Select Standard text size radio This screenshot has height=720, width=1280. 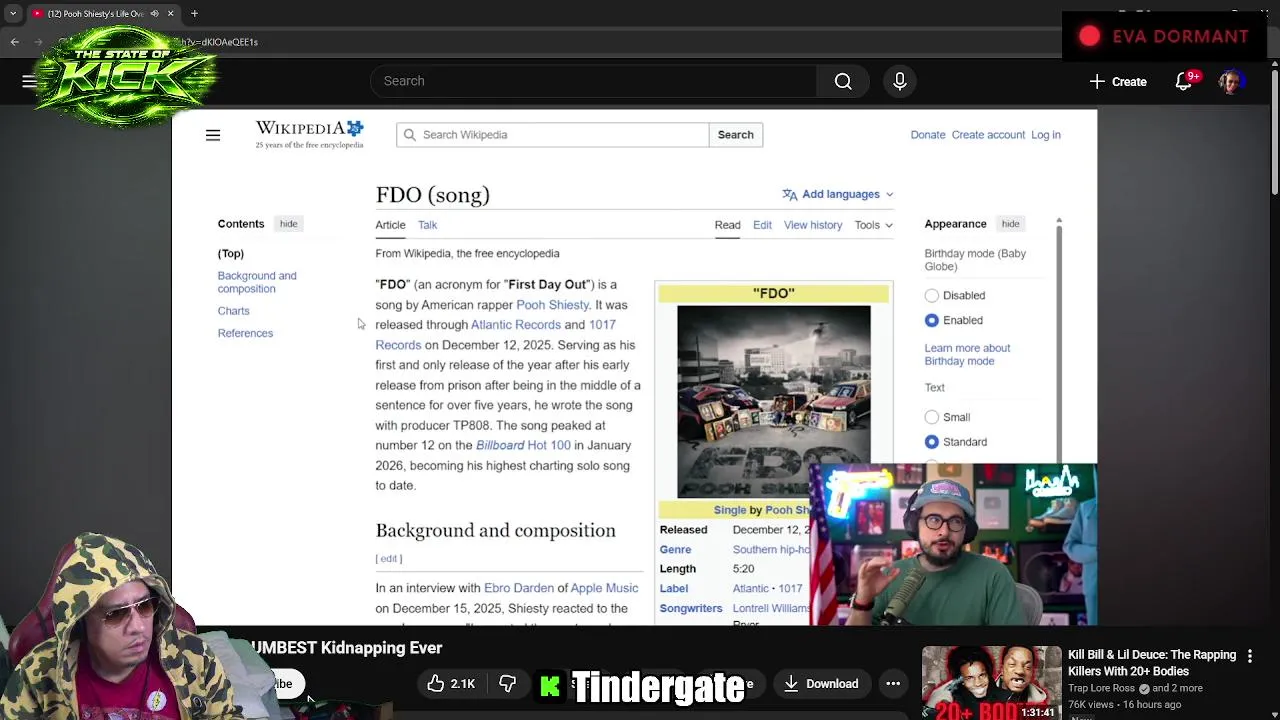coord(931,442)
